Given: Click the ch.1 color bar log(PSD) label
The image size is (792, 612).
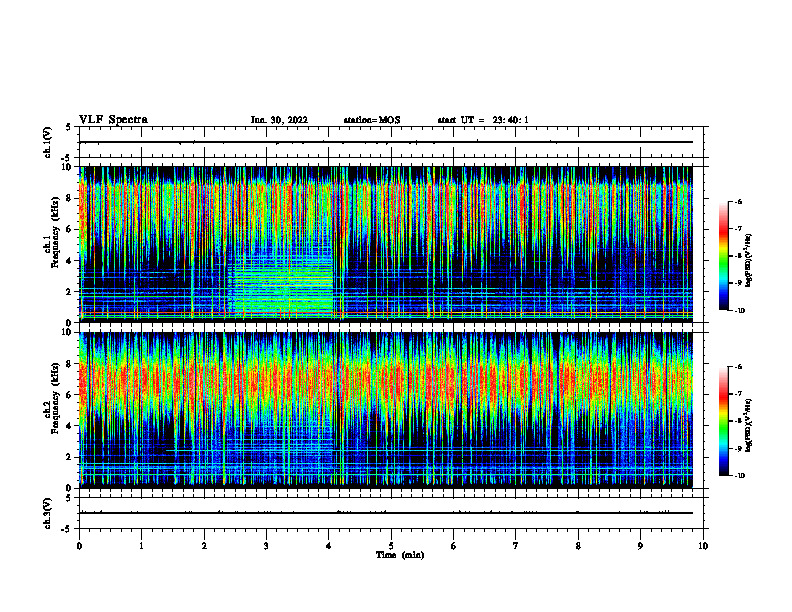Looking at the screenshot, I should pos(749,261).
